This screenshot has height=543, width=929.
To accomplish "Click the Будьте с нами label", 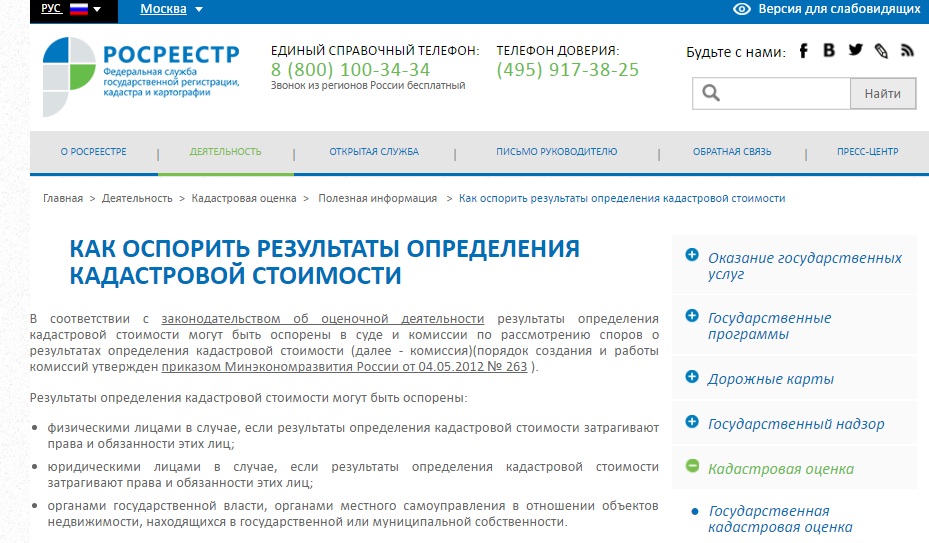I will coord(736,52).
